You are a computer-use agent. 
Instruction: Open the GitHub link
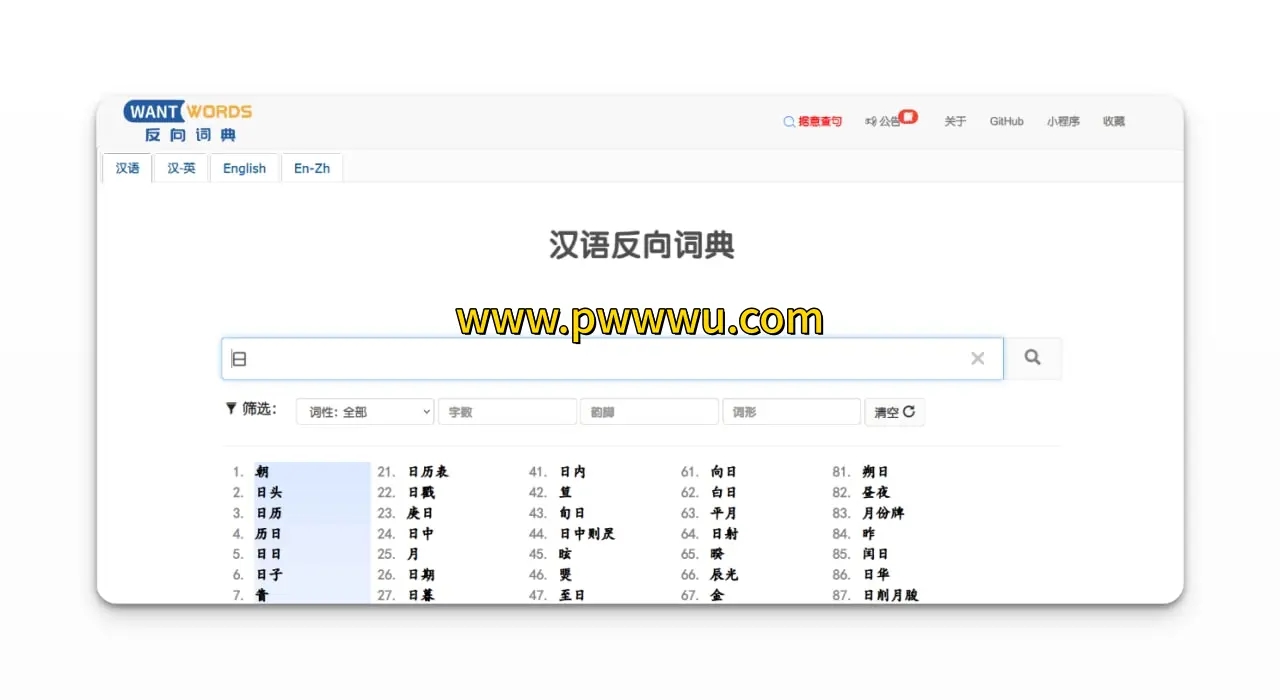[x=1006, y=122]
